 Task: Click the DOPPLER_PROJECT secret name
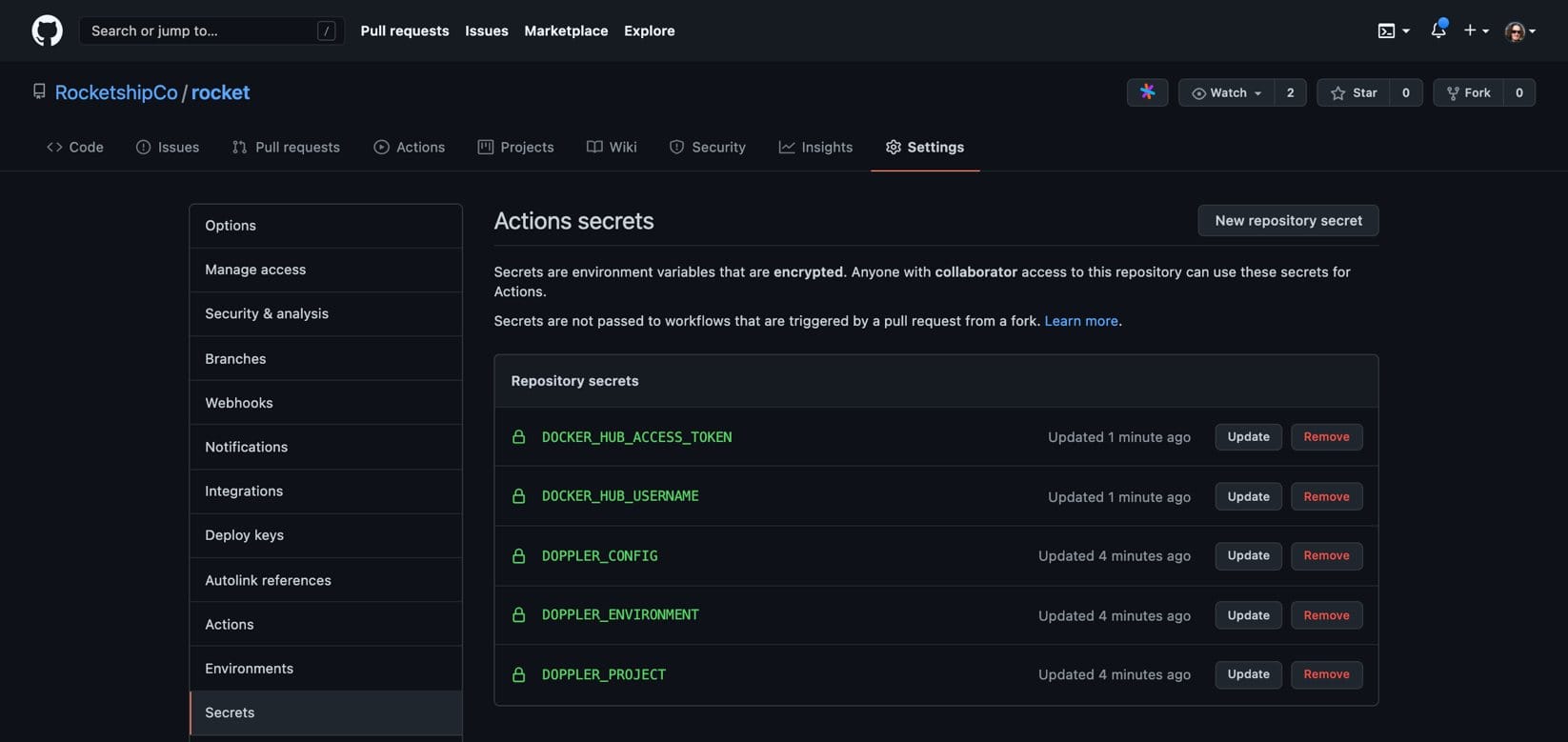(604, 674)
